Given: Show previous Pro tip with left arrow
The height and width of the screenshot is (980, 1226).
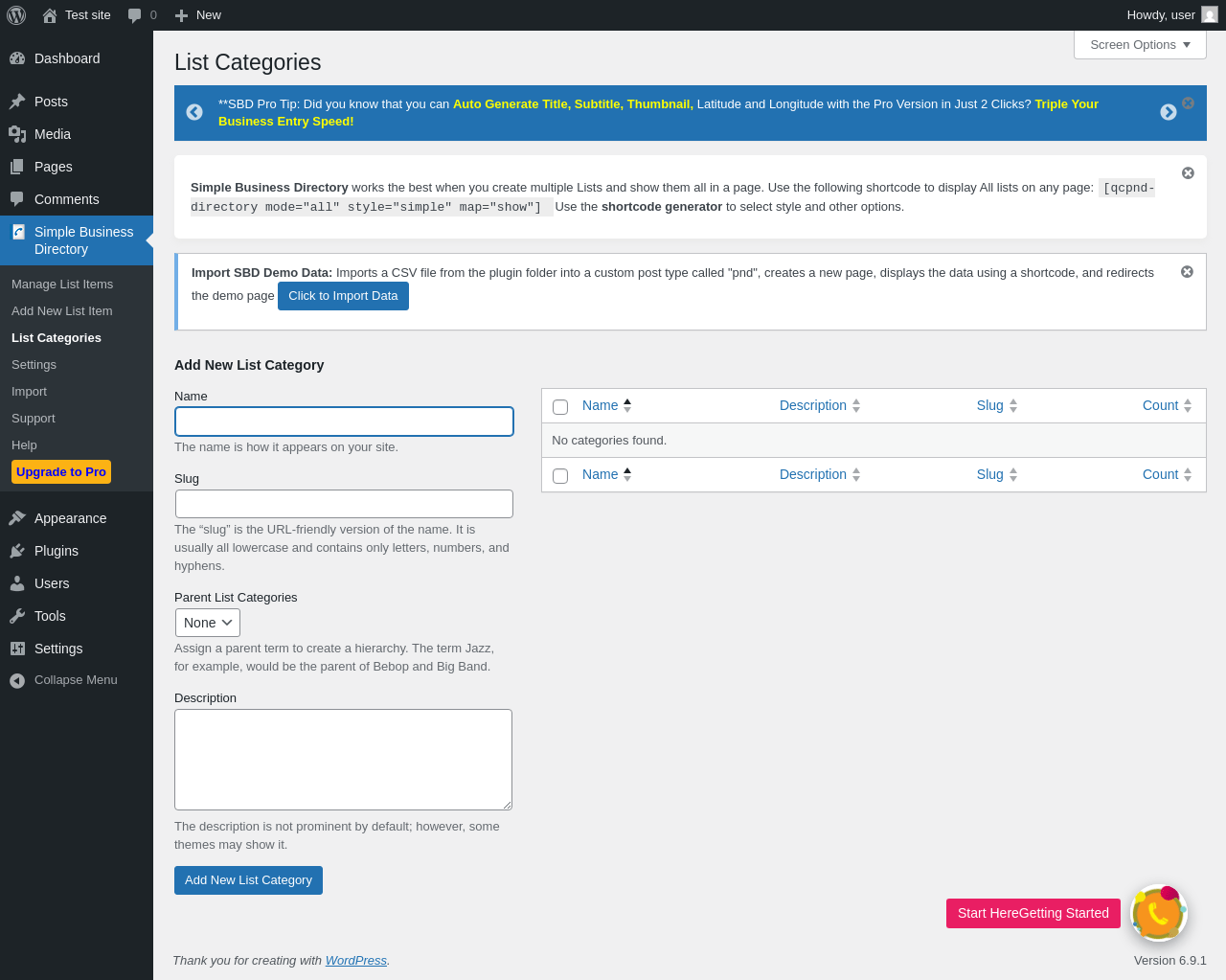Looking at the screenshot, I should 194,112.
